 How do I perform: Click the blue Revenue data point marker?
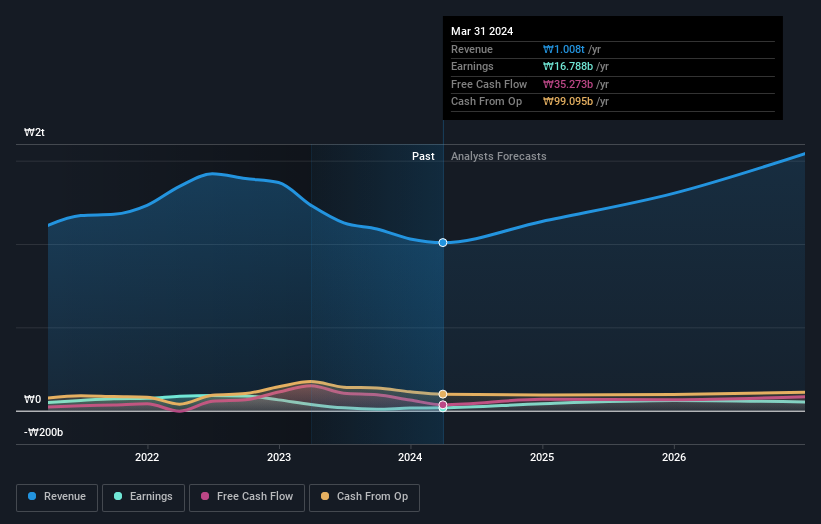pos(443,242)
